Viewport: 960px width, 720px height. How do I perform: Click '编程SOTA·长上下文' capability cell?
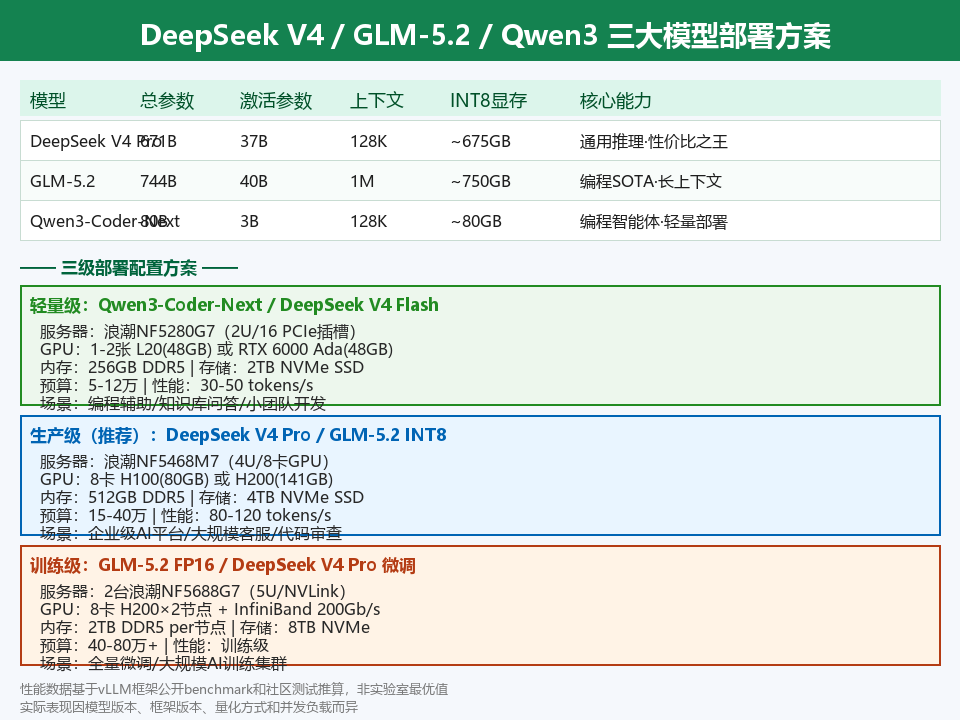(651, 181)
